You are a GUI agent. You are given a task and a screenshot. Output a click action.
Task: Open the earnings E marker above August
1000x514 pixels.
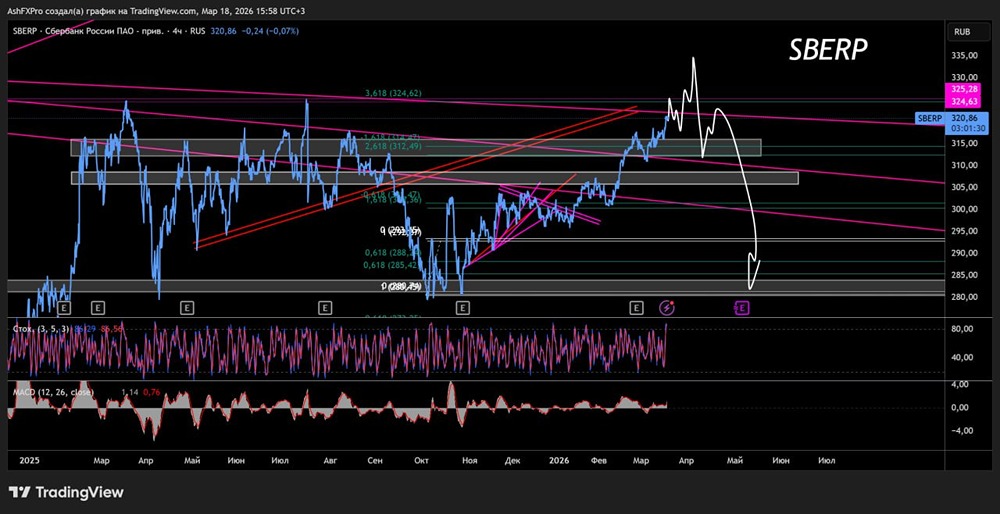(x=325, y=308)
